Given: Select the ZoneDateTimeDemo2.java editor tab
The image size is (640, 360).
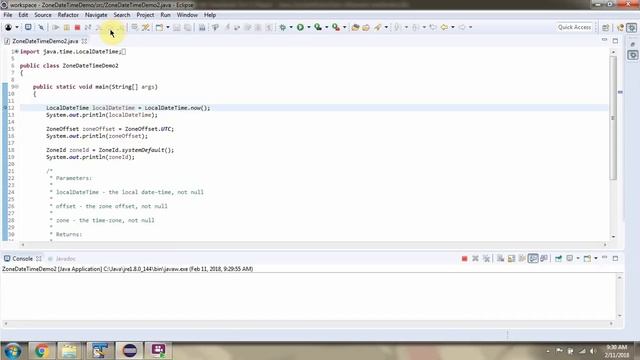Looking at the screenshot, I should [45, 41].
